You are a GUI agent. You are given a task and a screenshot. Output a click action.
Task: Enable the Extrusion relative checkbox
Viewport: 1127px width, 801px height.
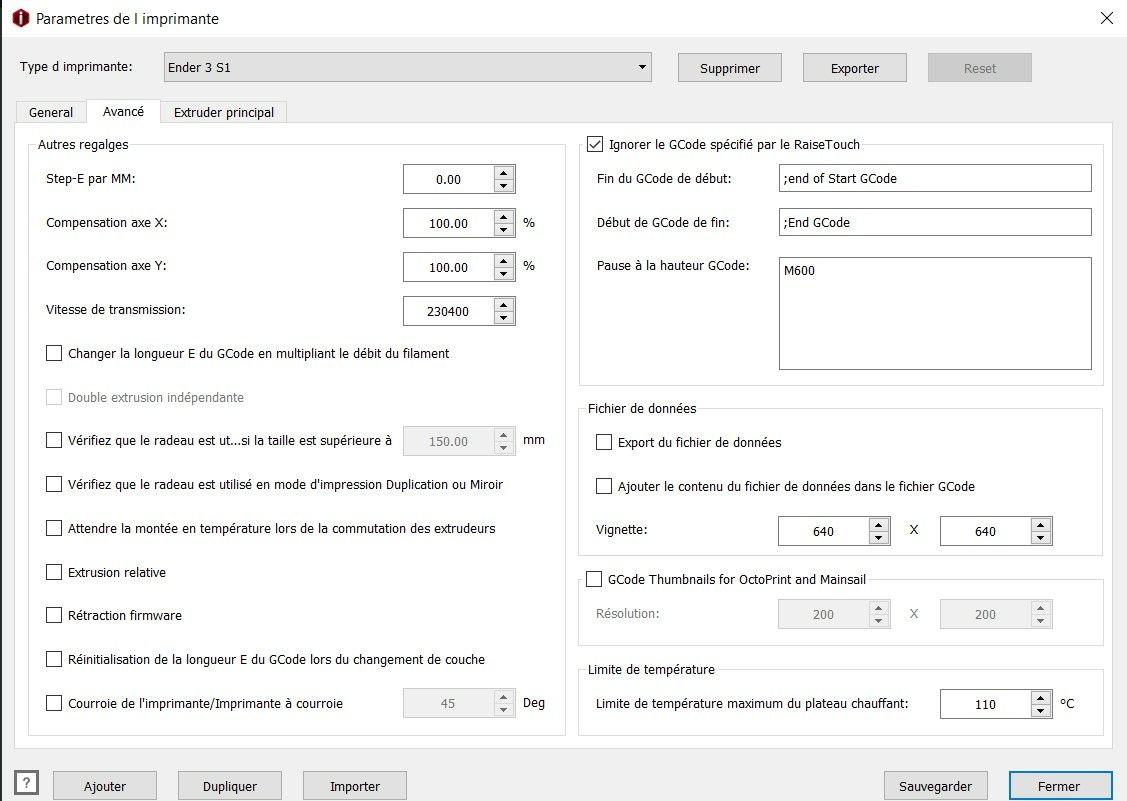pyautogui.click(x=54, y=572)
